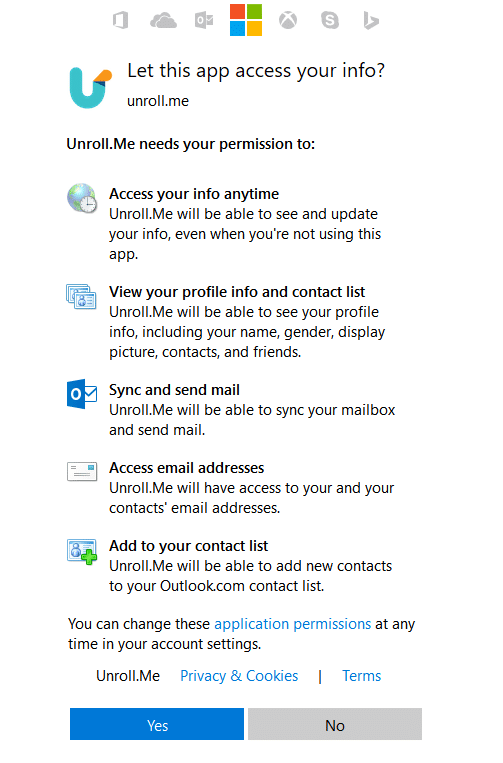The image size is (503, 763).
Task: Select the add contact plus icon
Action: click(82, 551)
